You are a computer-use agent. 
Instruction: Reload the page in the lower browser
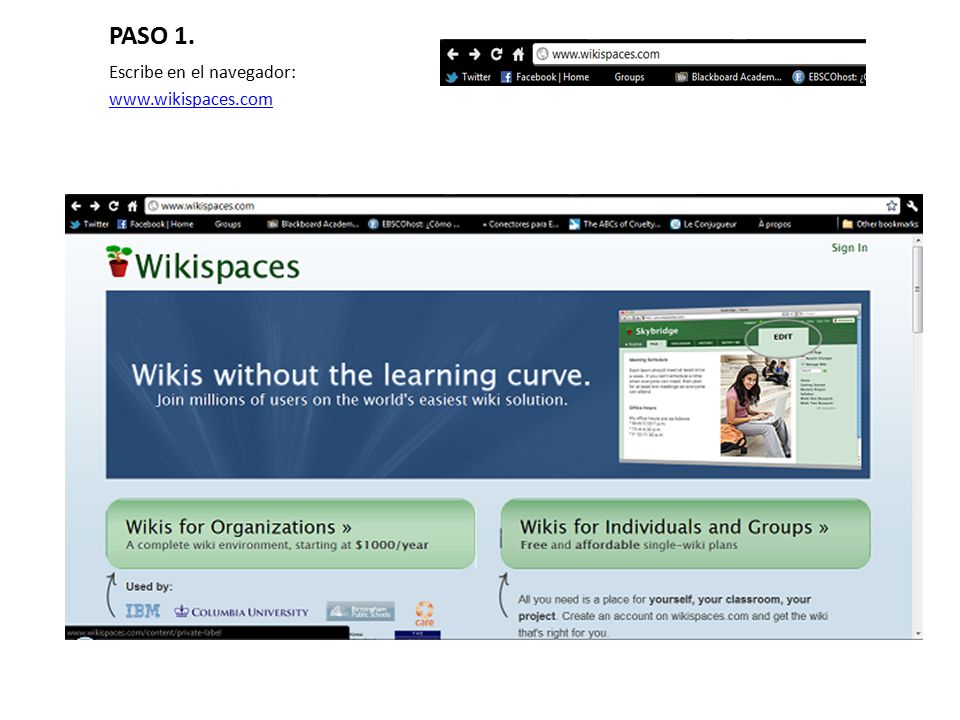[113, 206]
